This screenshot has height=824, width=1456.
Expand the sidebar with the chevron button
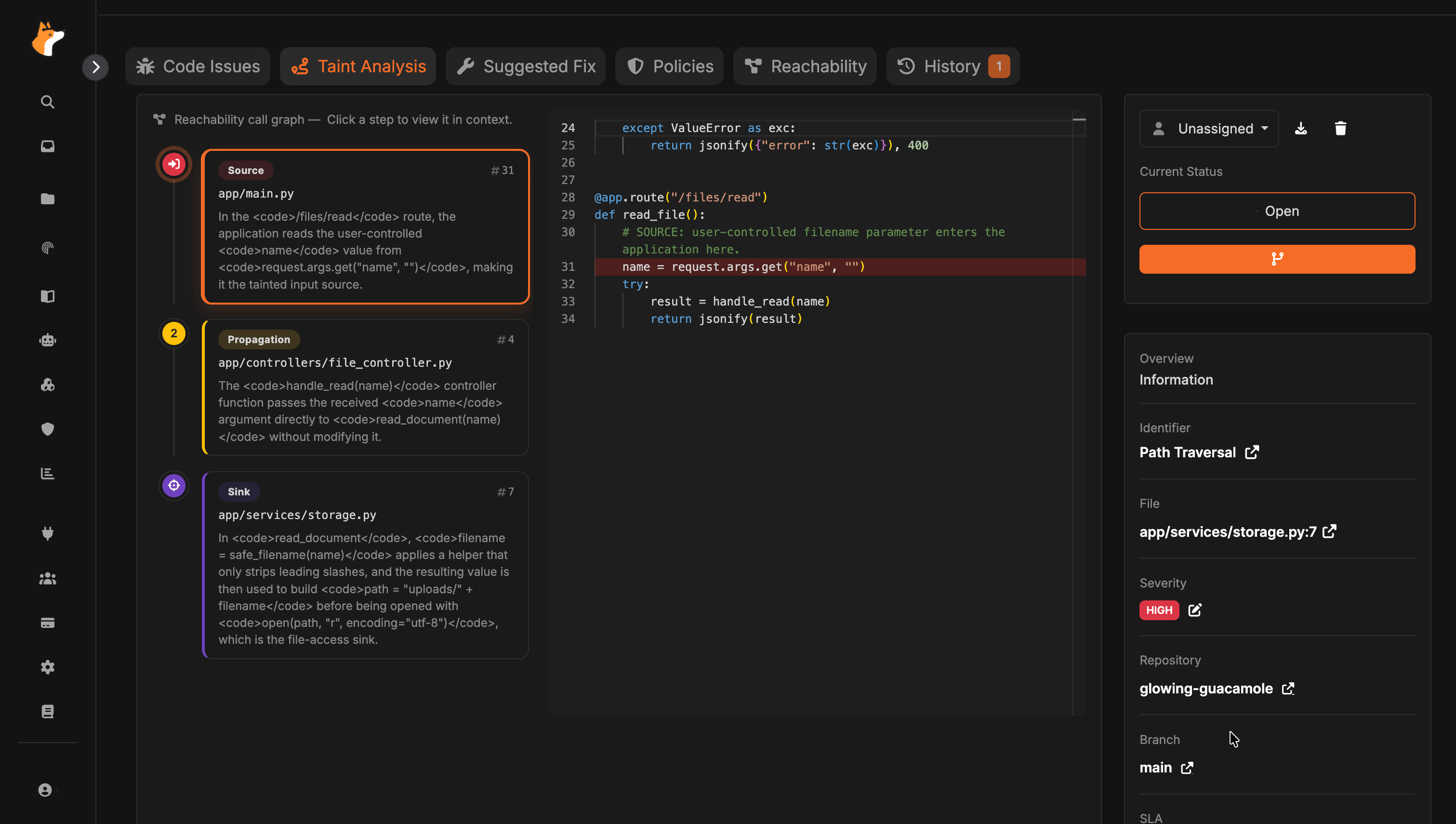95,67
